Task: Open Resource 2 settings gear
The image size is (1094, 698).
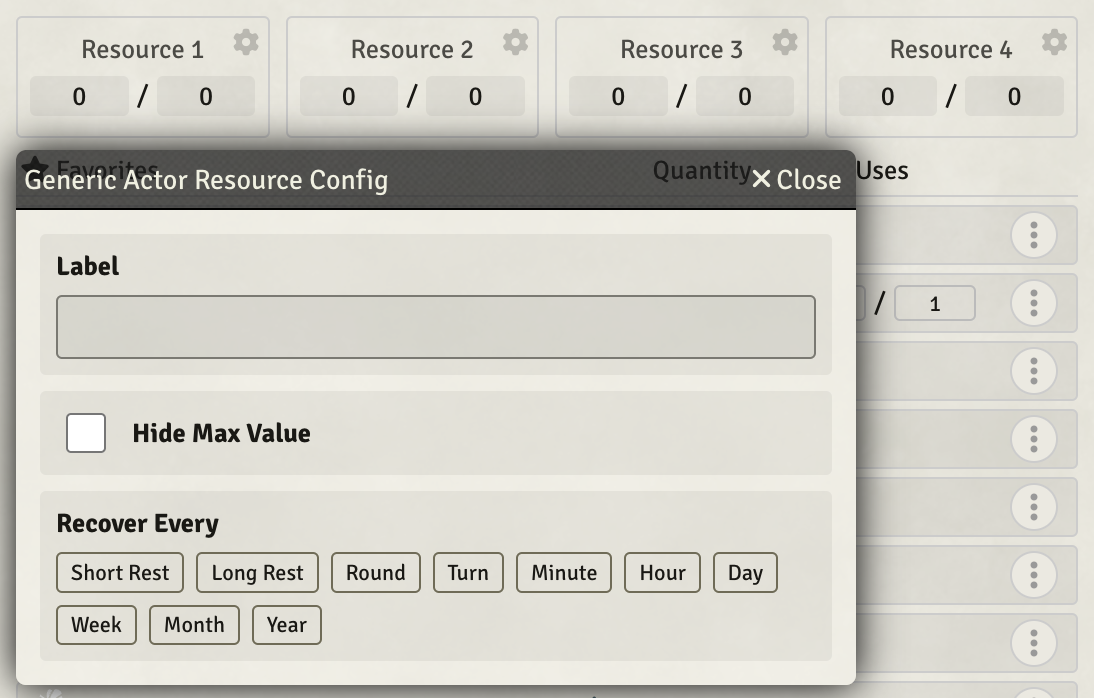Action: pos(515,40)
